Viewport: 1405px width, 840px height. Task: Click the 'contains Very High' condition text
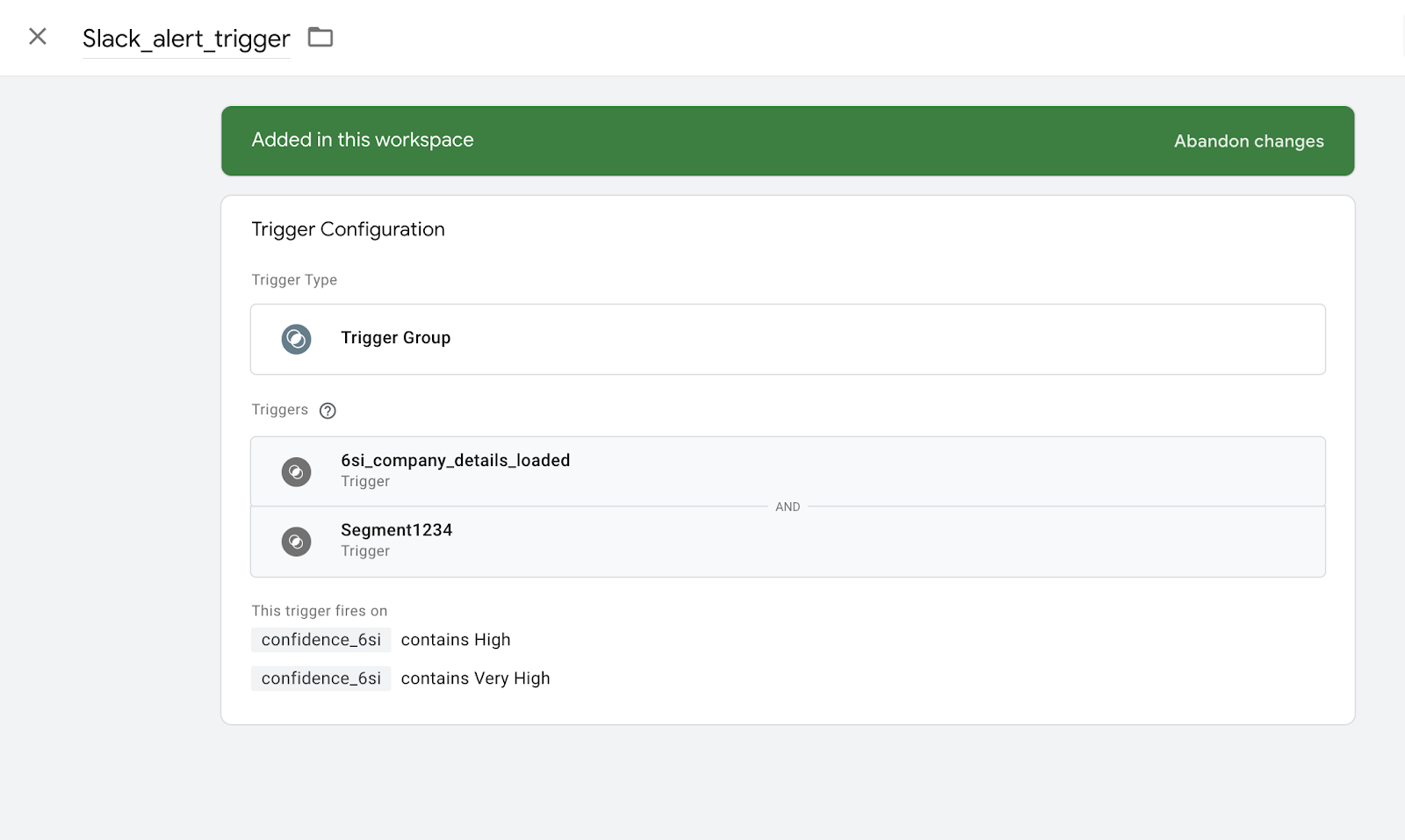(475, 678)
